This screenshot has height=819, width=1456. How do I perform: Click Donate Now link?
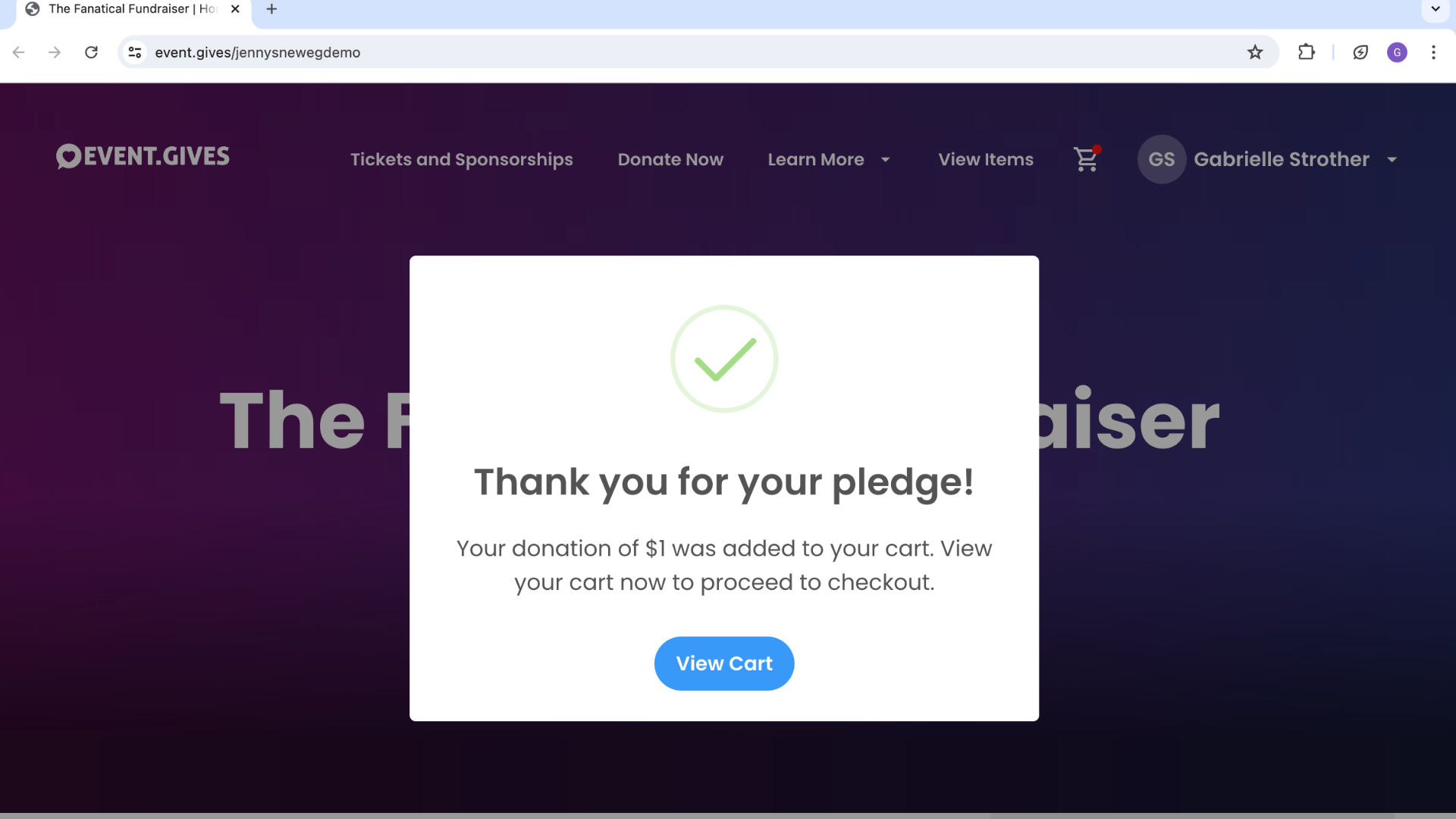click(x=670, y=159)
